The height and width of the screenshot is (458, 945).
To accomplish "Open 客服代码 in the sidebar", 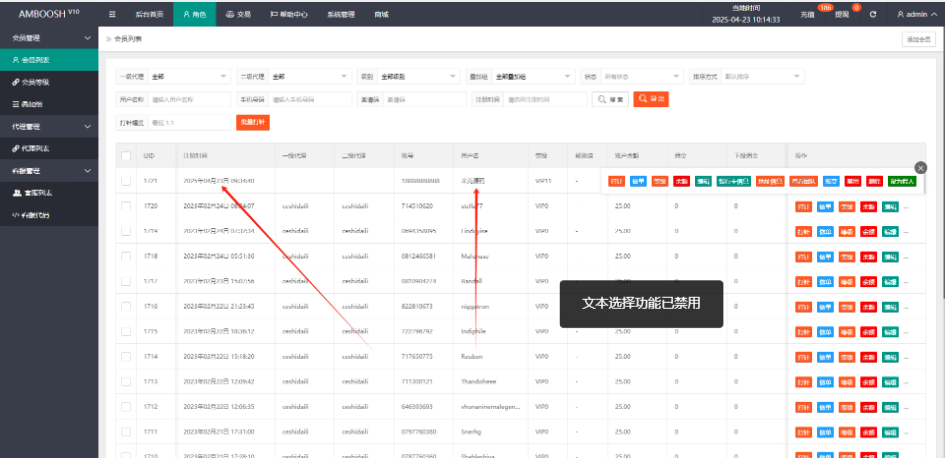I will (x=49, y=215).
